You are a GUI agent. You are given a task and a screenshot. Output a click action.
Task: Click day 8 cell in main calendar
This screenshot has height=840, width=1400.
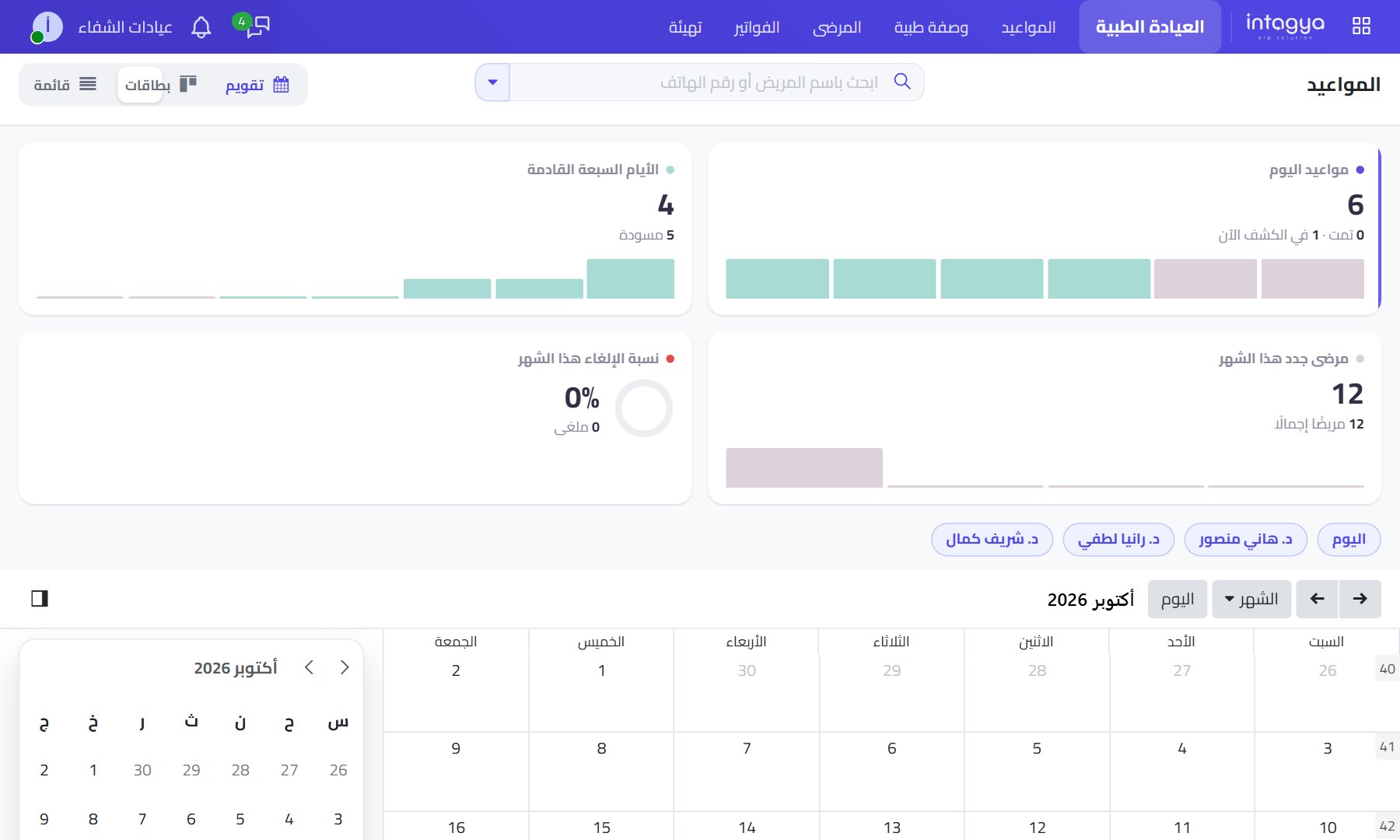[601, 772]
